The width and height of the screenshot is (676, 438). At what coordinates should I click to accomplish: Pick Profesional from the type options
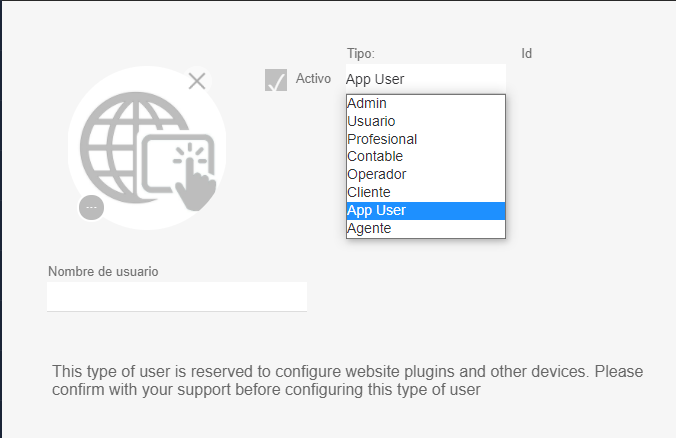pos(382,139)
